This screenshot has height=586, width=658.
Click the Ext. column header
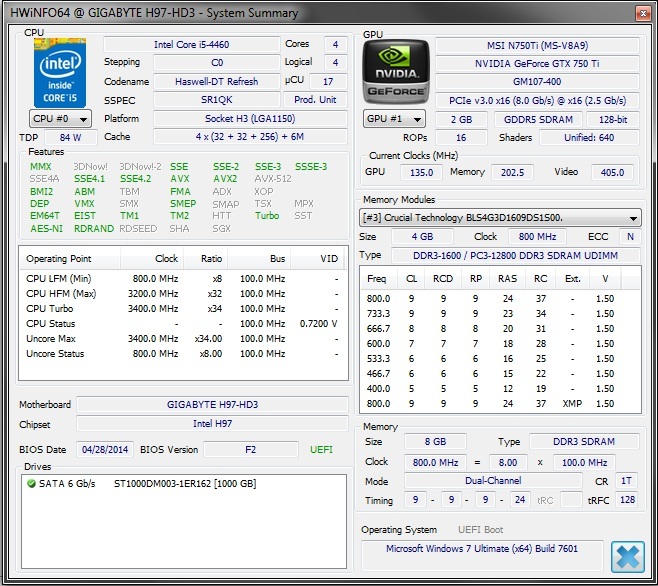(572, 279)
